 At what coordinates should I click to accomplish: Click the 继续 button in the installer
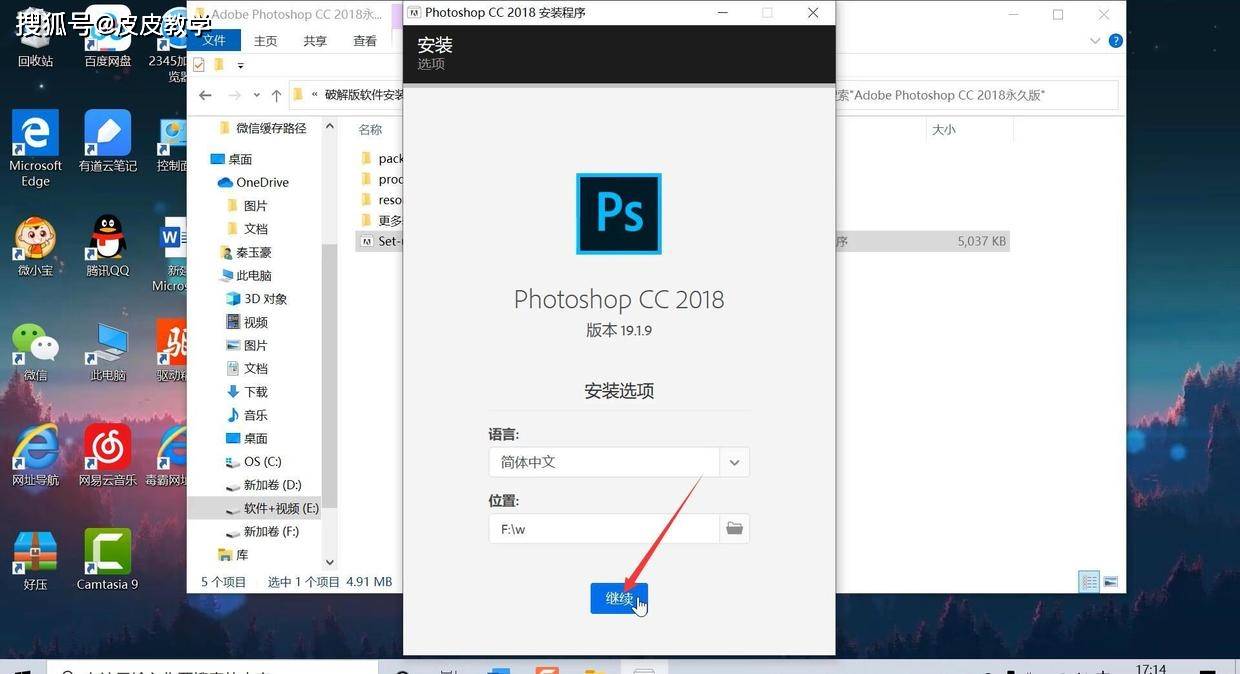(x=619, y=598)
